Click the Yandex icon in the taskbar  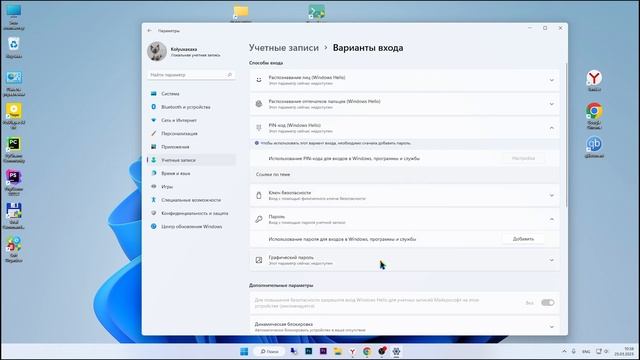352,351
